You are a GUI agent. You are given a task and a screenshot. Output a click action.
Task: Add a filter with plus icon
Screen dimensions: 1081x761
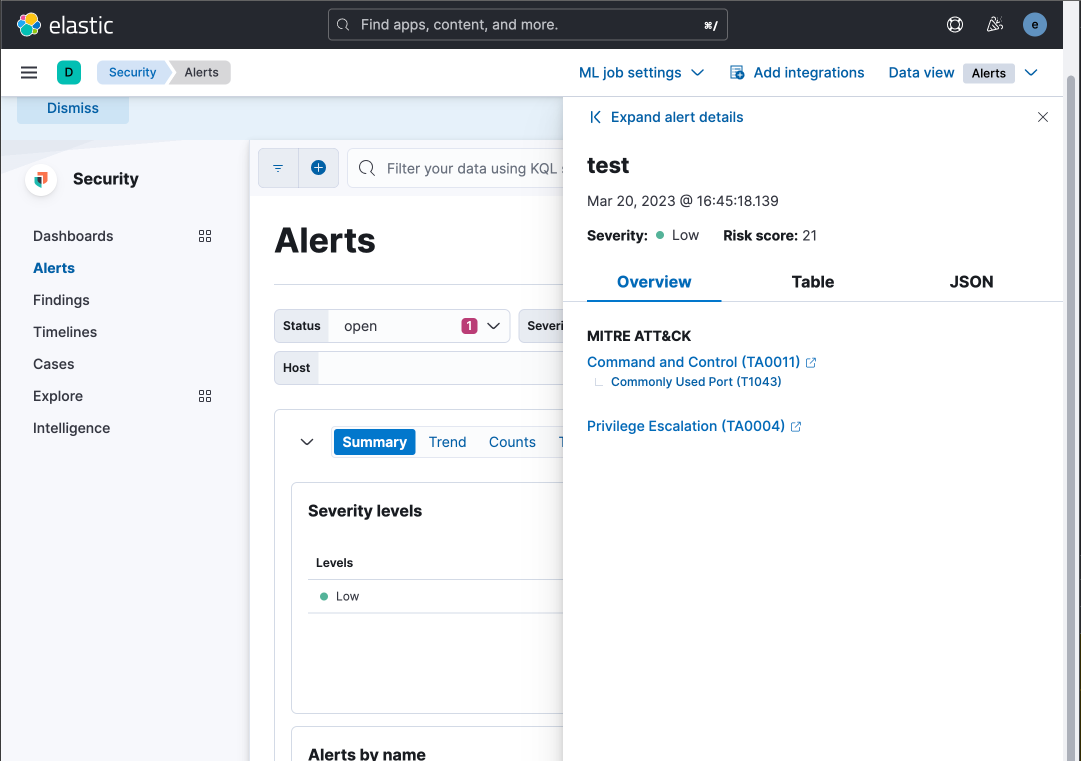[x=319, y=168]
